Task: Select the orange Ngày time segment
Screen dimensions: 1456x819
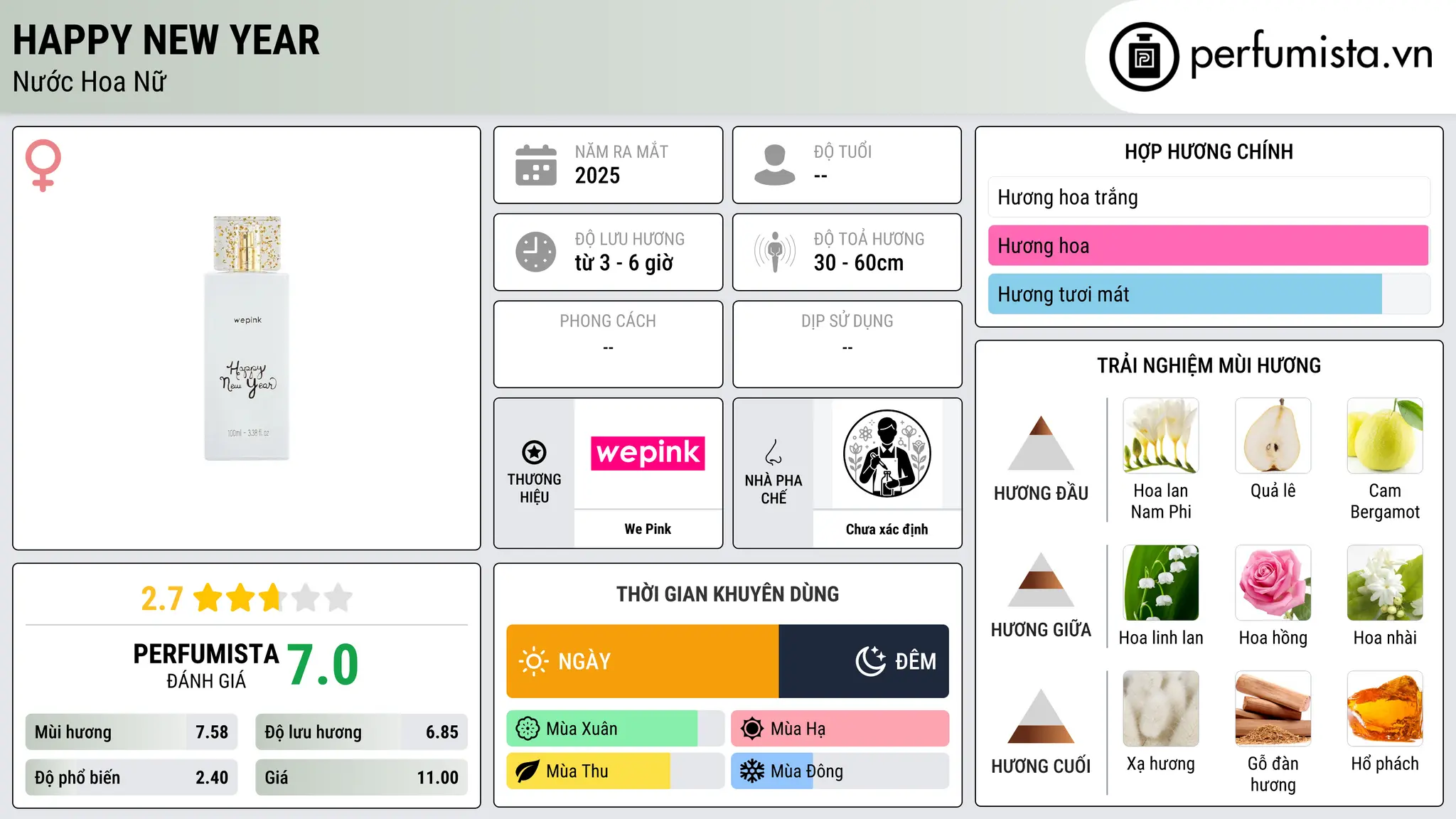Action: [643, 661]
